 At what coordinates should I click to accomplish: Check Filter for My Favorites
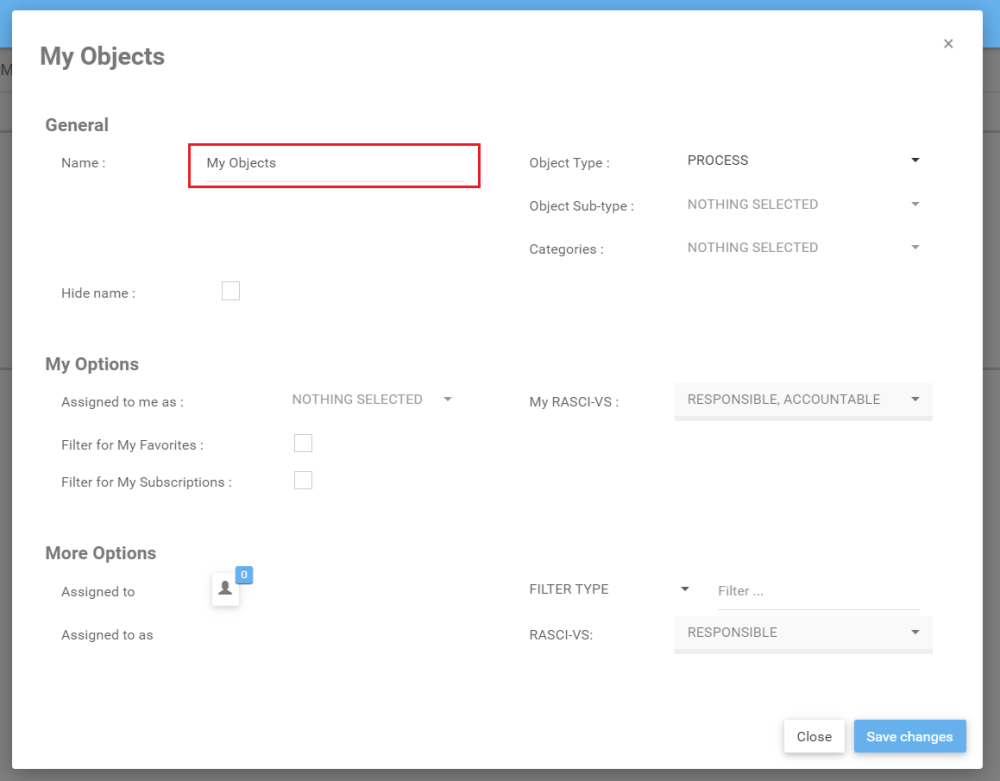click(303, 444)
